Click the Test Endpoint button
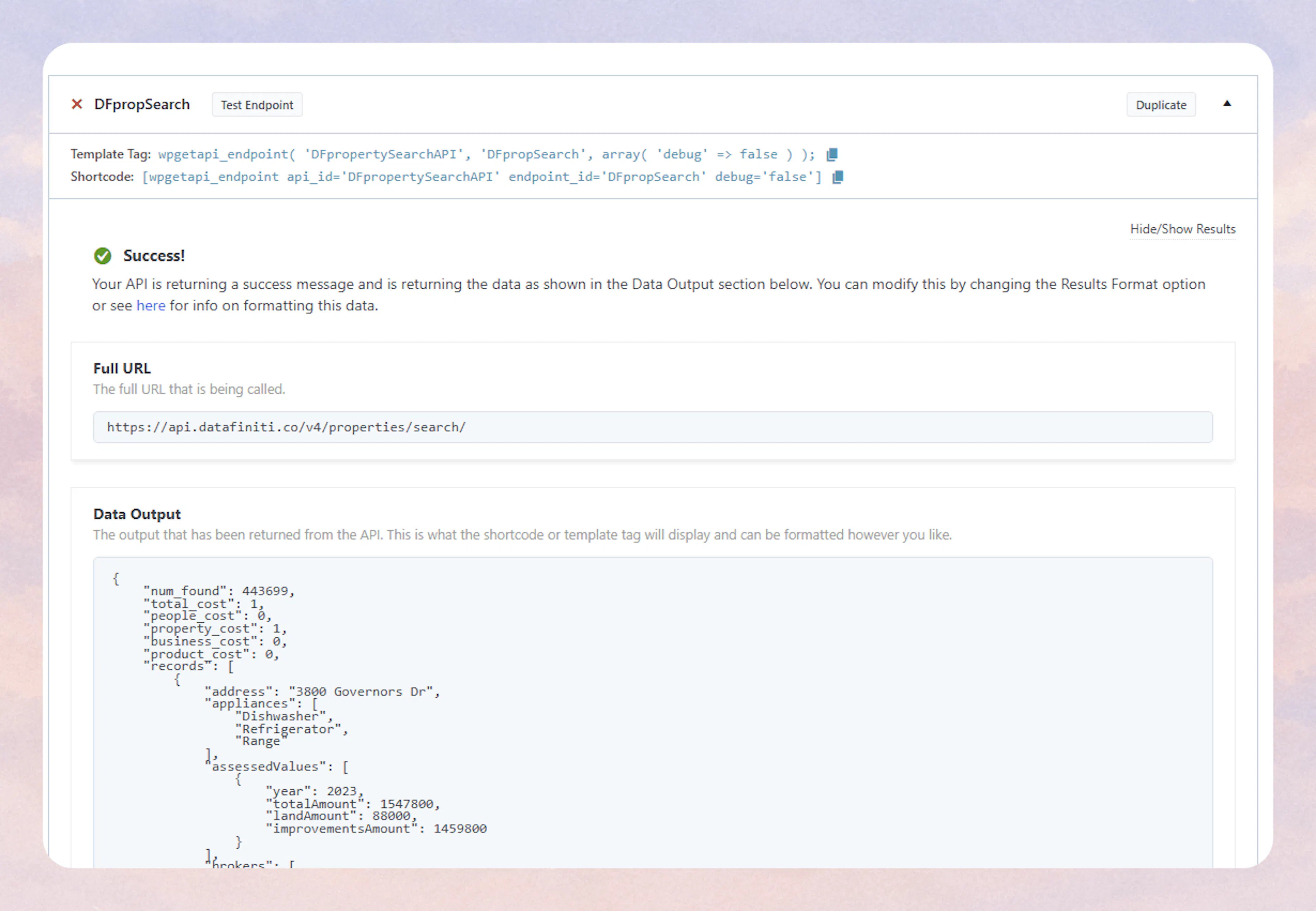The width and height of the screenshot is (1316, 911). (x=257, y=105)
